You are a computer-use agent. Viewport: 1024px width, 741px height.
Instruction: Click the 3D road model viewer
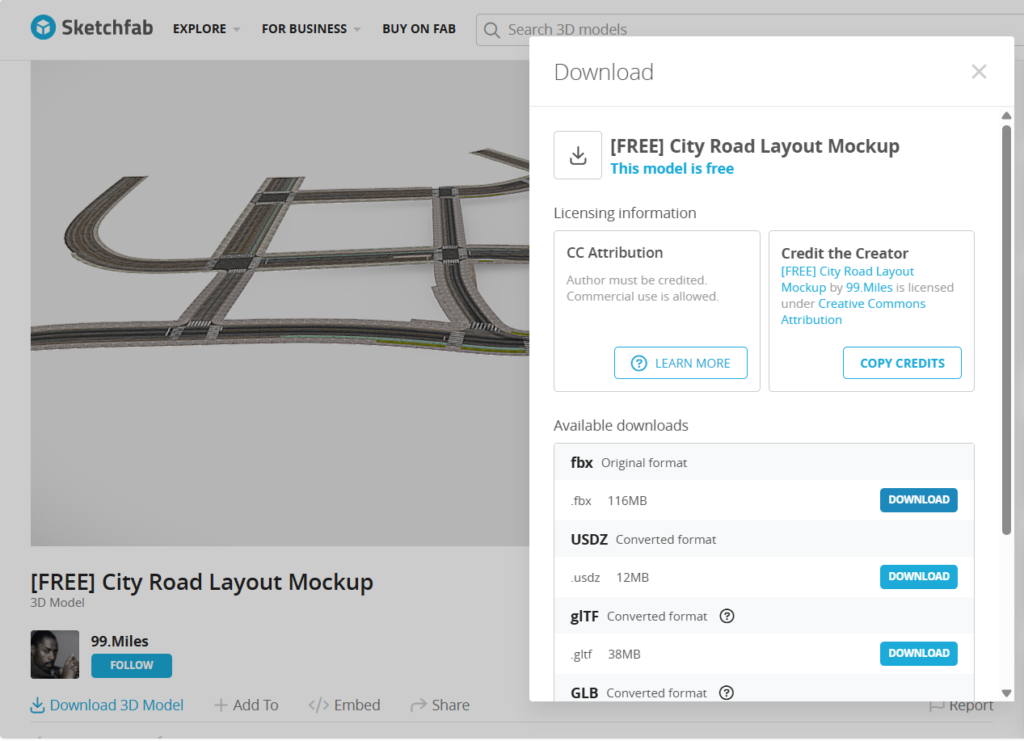pyautogui.click(x=280, y=304)
